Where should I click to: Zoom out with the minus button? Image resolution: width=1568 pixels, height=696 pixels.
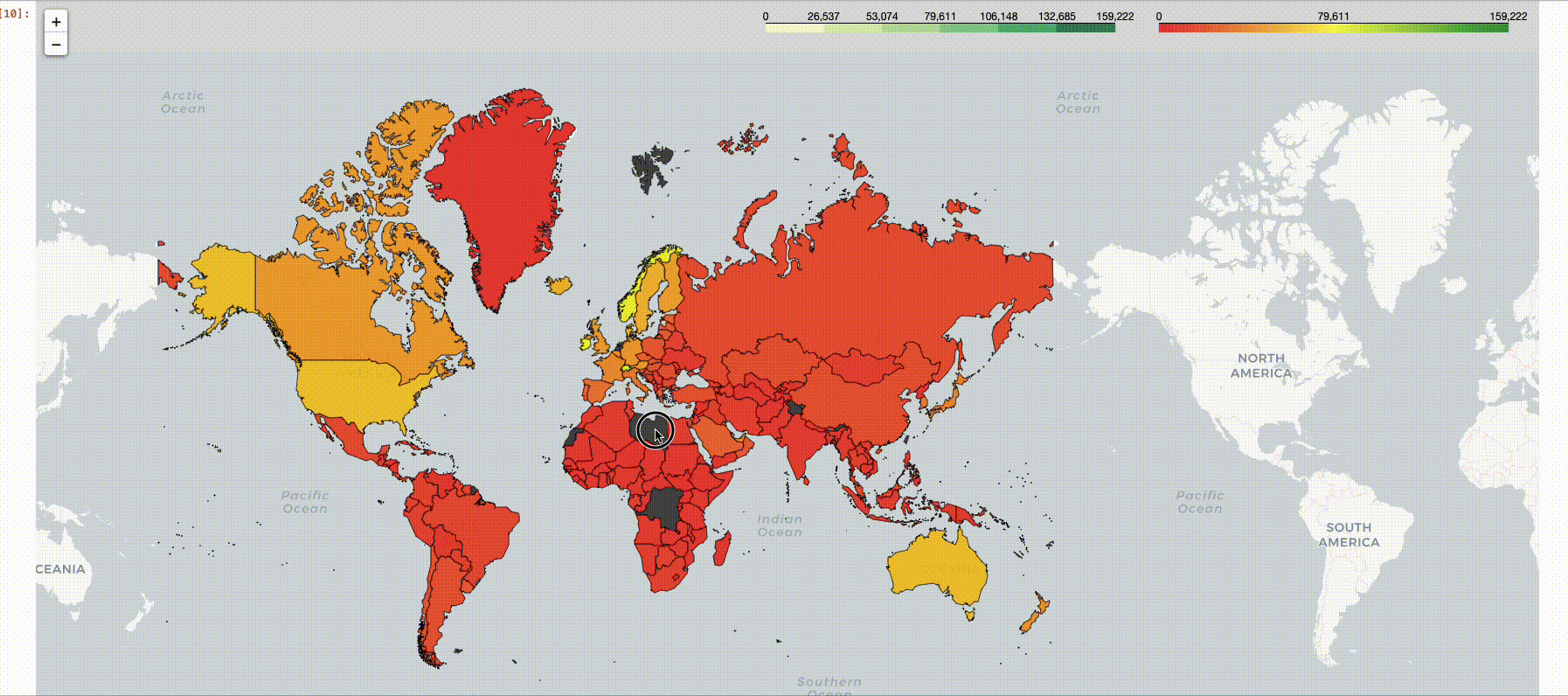click(x=56, y=45)
